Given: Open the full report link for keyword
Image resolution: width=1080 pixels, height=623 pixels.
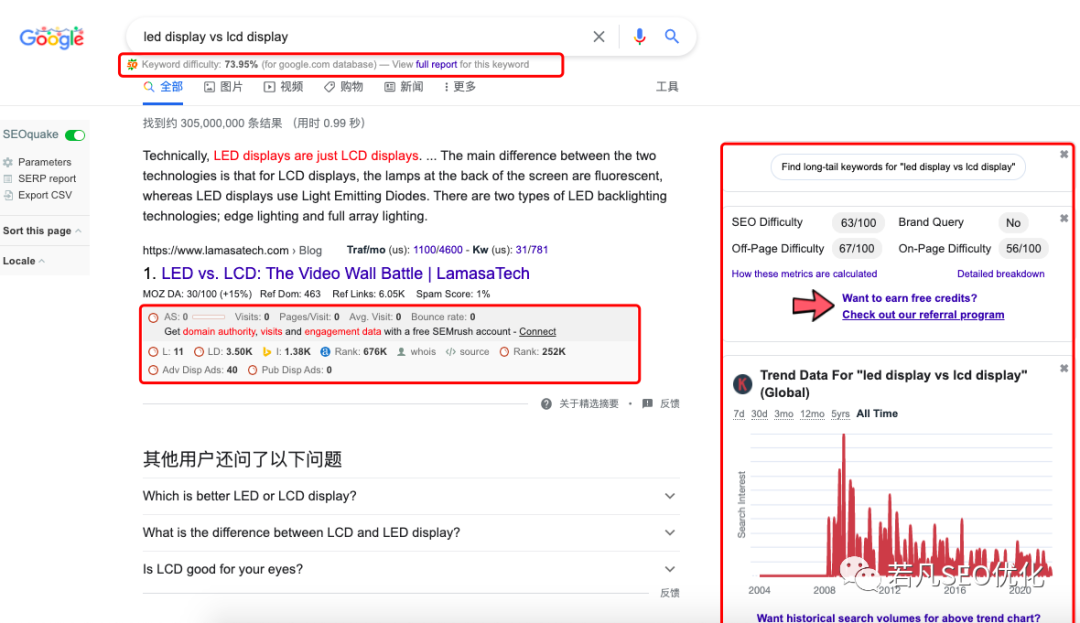Looking at the screenshot, I should coord(436,64).
